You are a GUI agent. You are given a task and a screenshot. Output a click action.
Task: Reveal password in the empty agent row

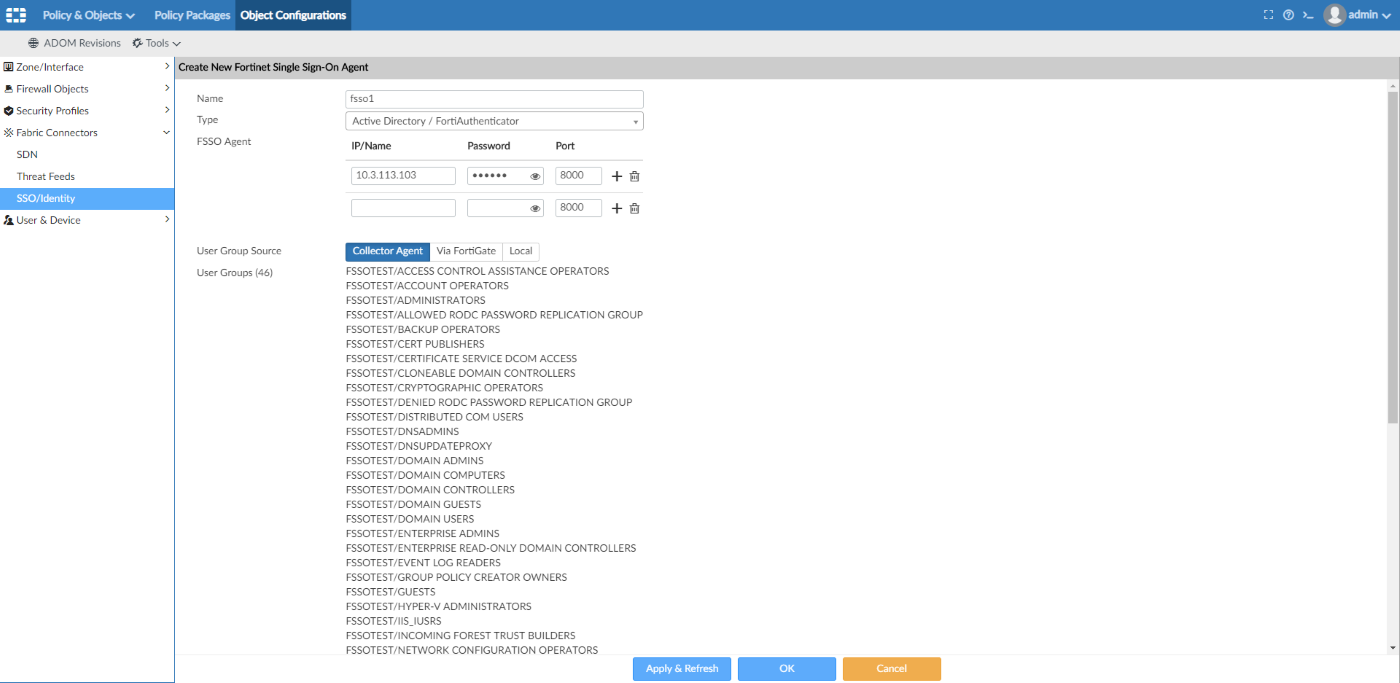click(x=535, y=208)
